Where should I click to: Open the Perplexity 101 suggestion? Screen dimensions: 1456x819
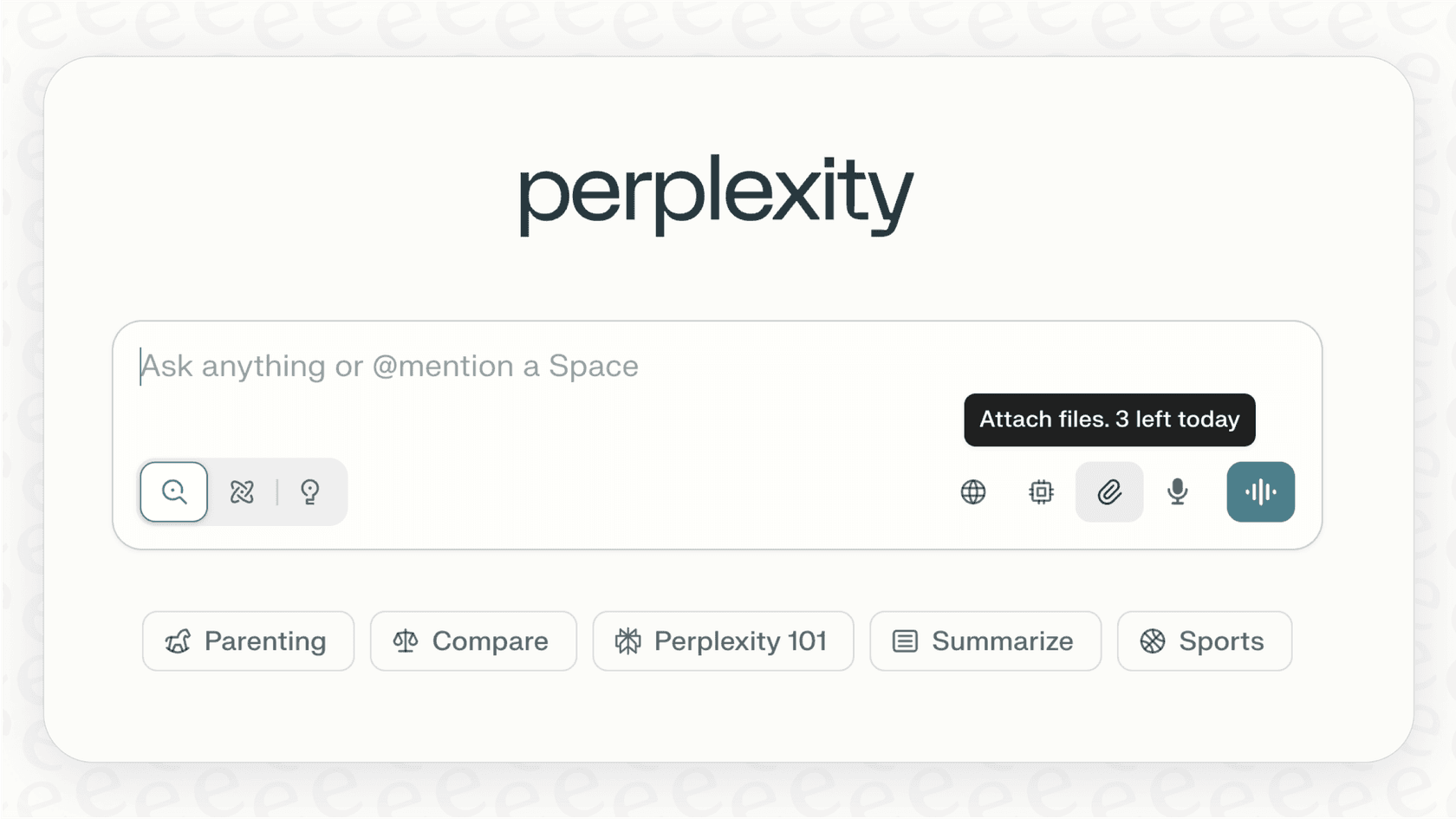[x=723, y=641]
